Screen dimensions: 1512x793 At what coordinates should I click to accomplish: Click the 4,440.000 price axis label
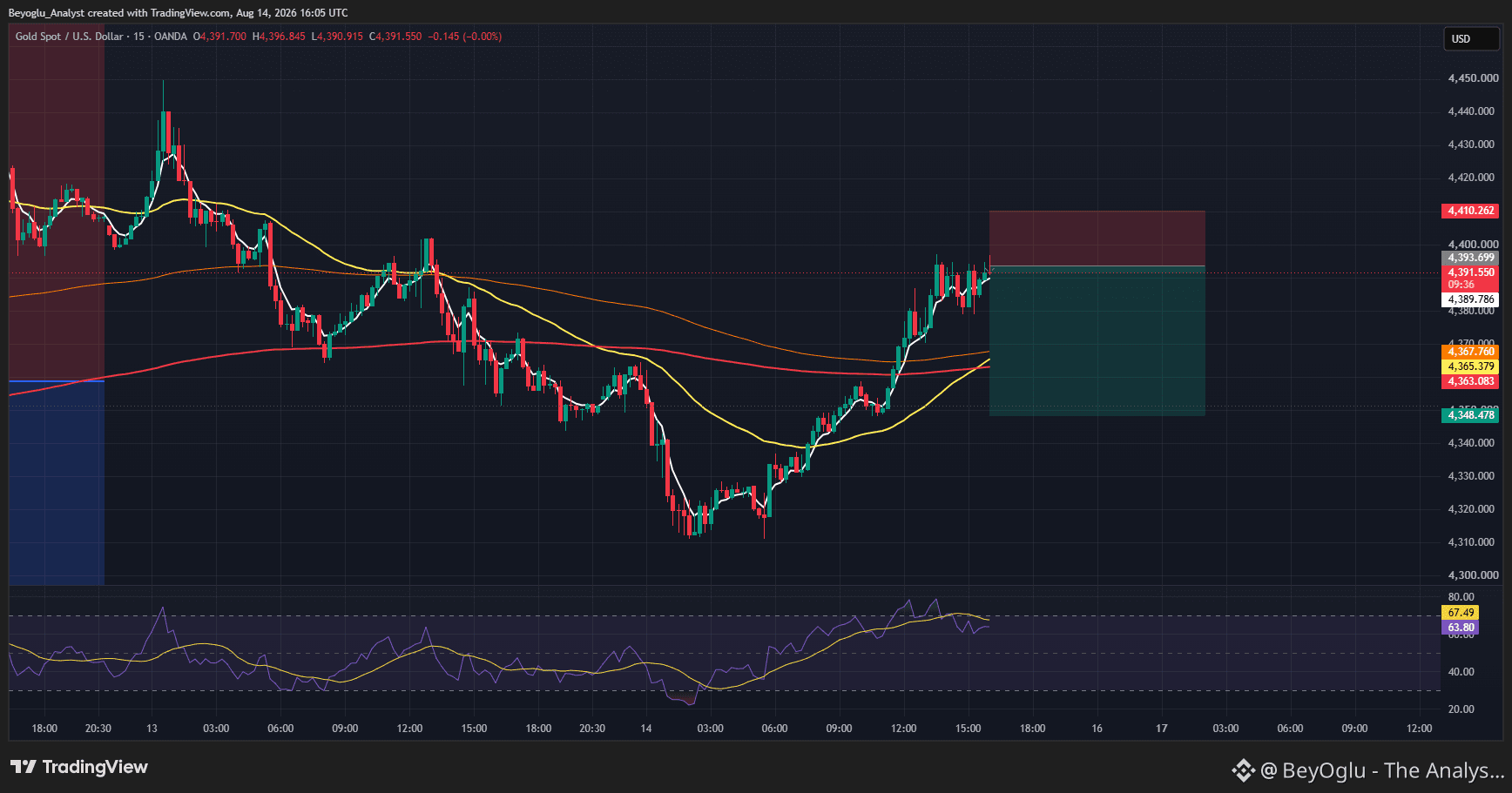point(1471,111)
